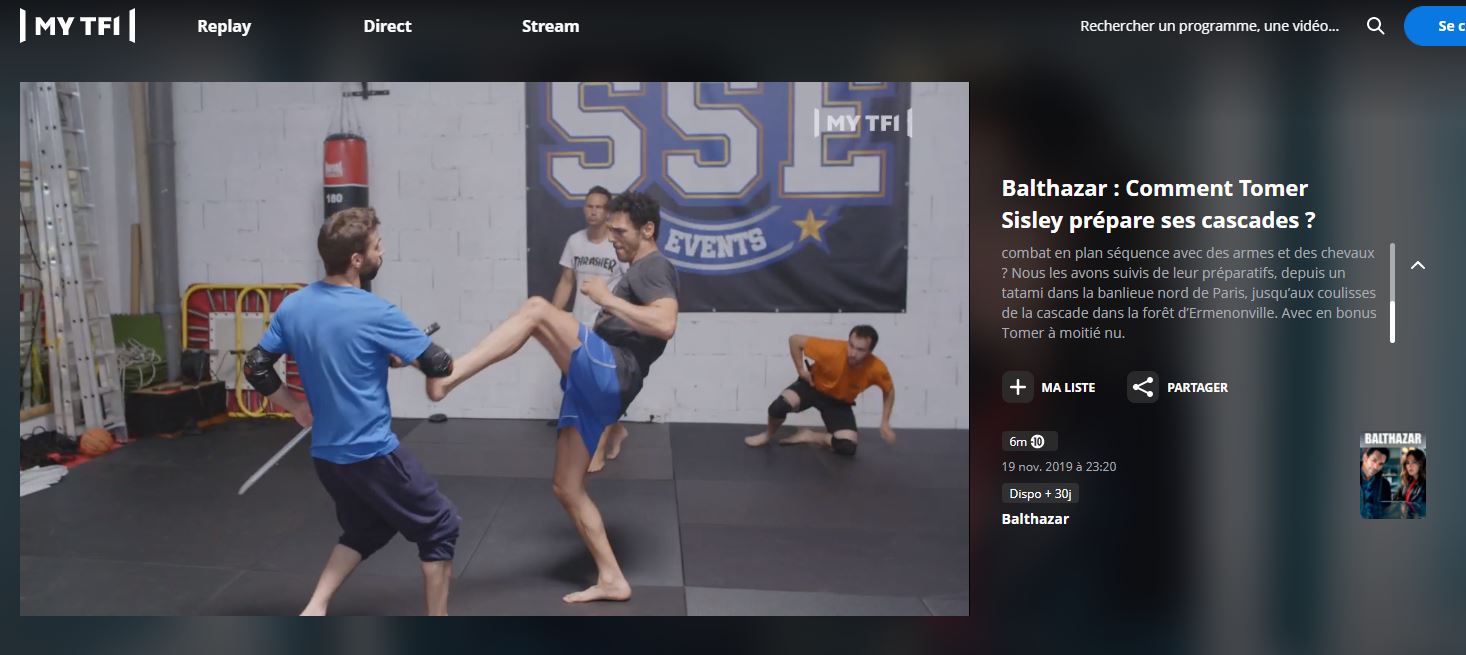Open the Balthazar poster thumbnail
The height and width of the screenshot is (655, 1466).
1392,475
